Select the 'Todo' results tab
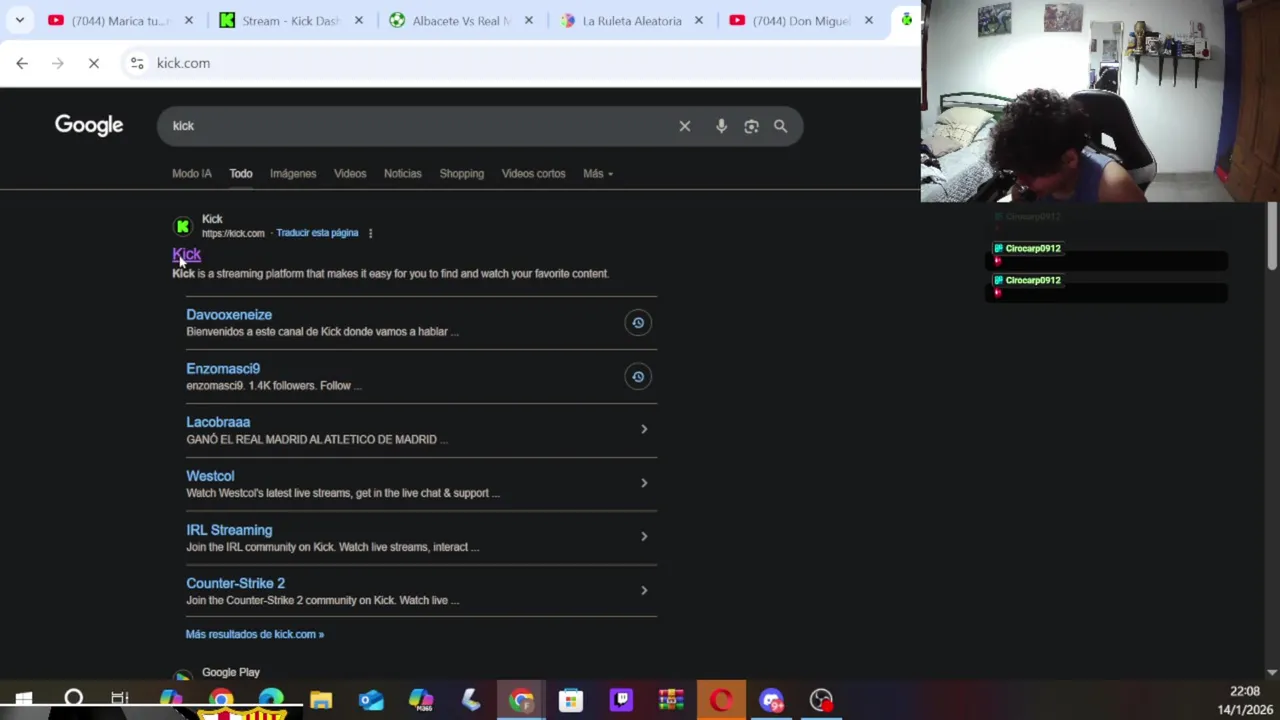Image resolution: width=1280 pixels, height=720 pixels. coord(241,173)
